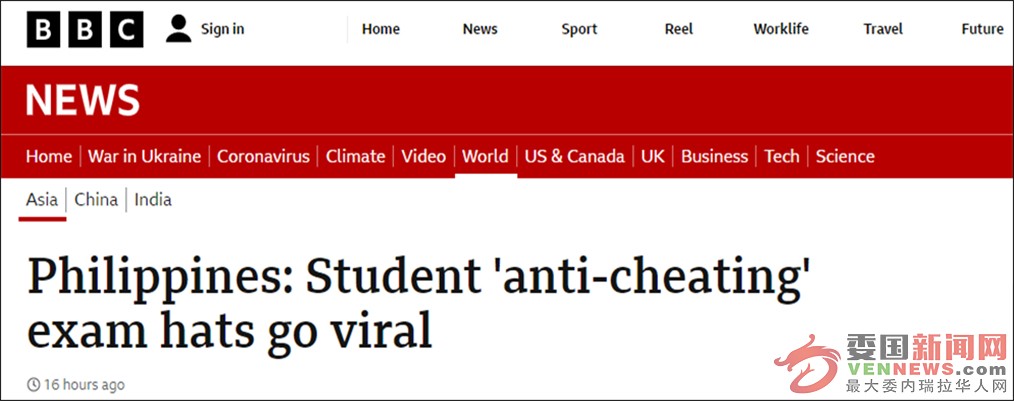Click the BBC logo blocks
Image resolution: width=1014 pixels, height=401 pixels.
85,29
